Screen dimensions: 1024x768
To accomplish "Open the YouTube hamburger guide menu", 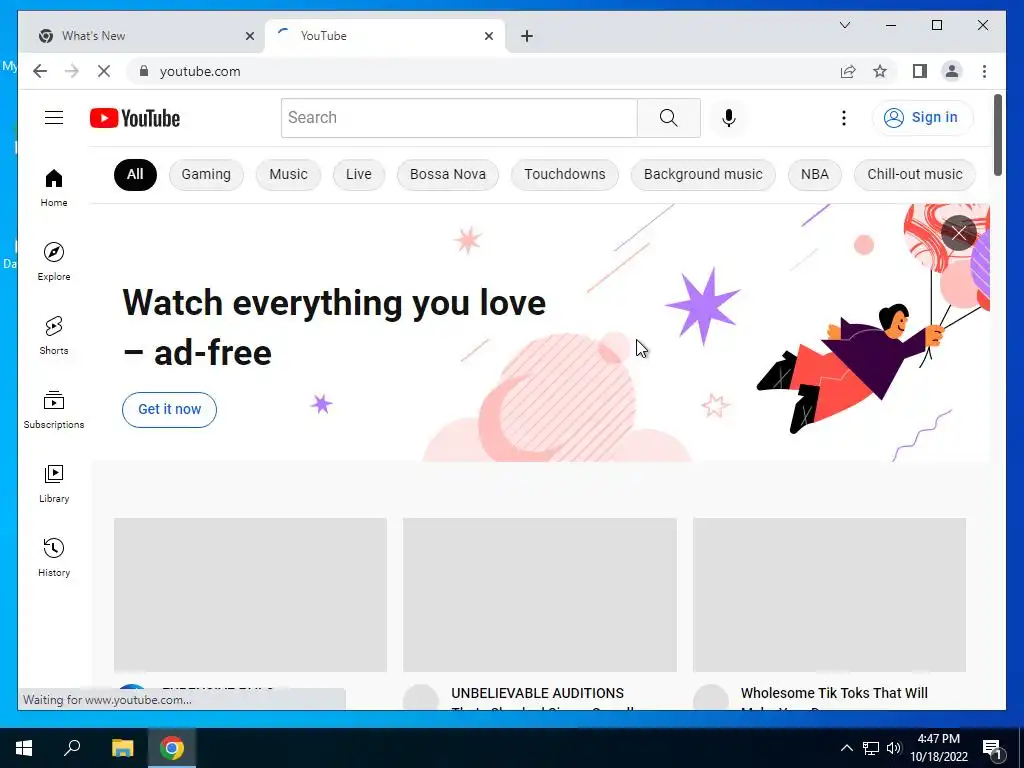I will tap(54, 118).
